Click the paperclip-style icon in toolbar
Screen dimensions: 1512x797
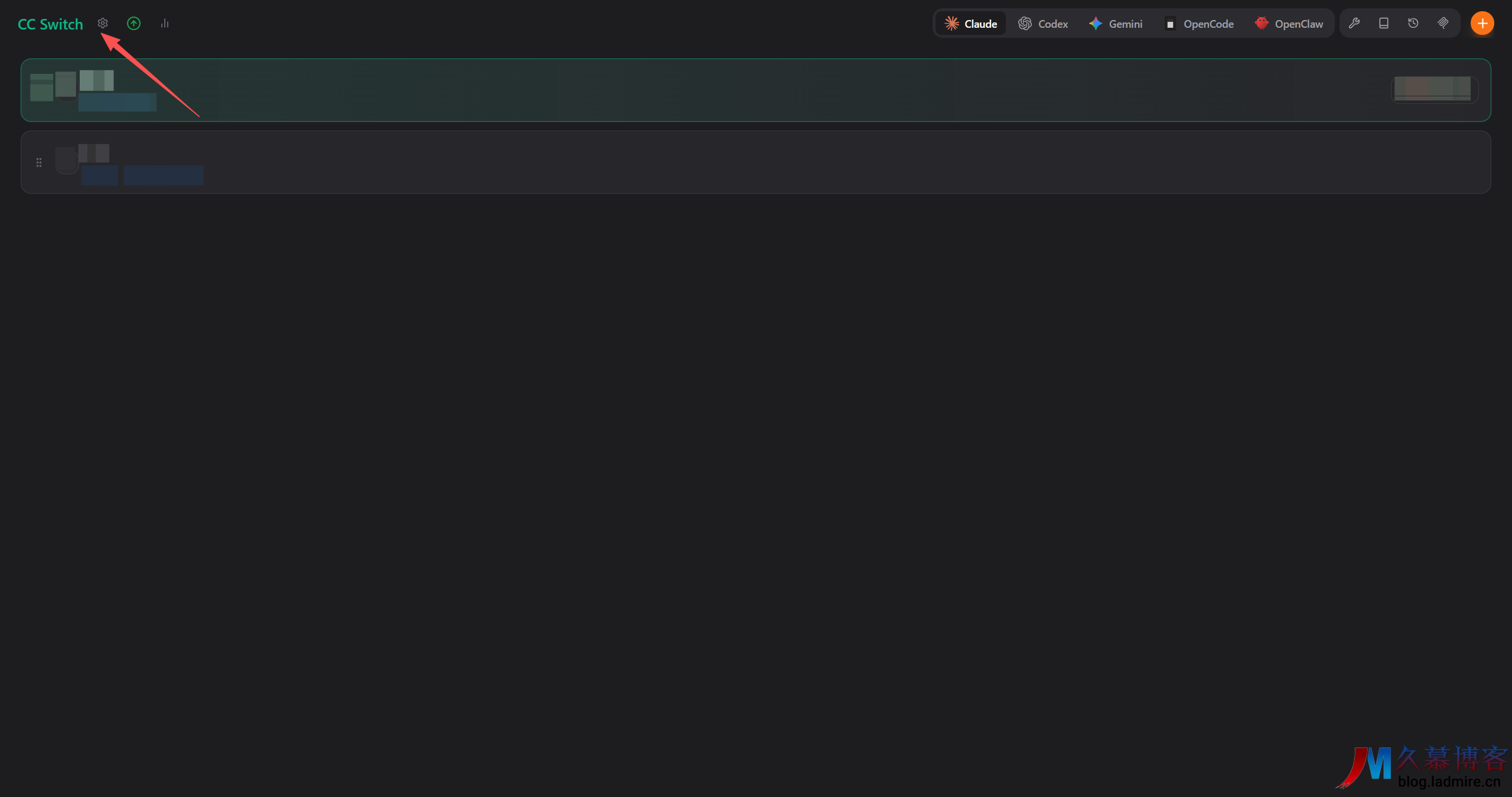1443,24
